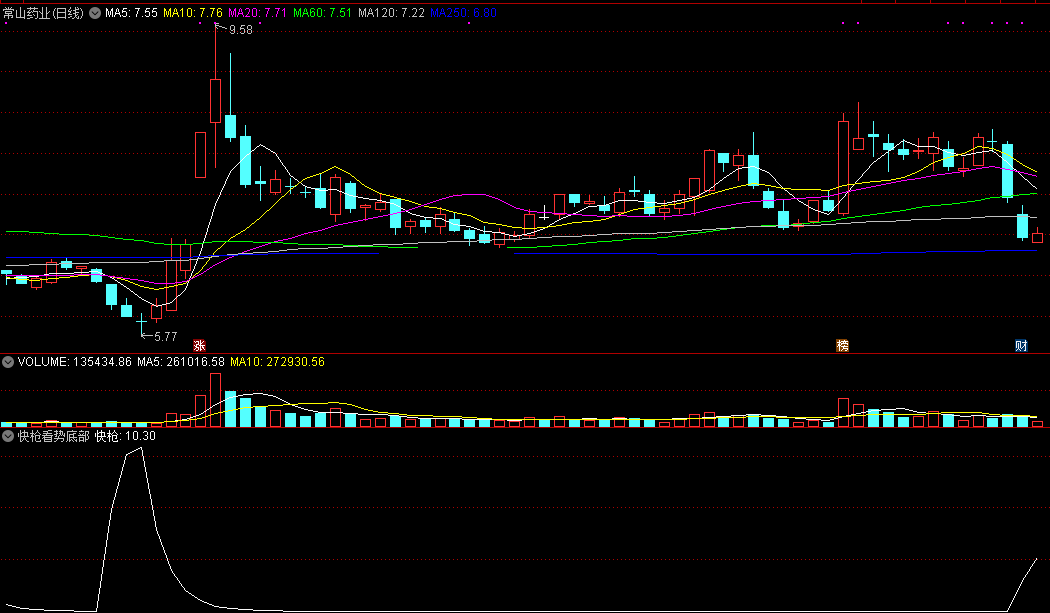Open the 快枪看势底部 indicator dropdown arrow
Image resolution: width=1050 pixels, height=613 pixels.
point(8,436)
